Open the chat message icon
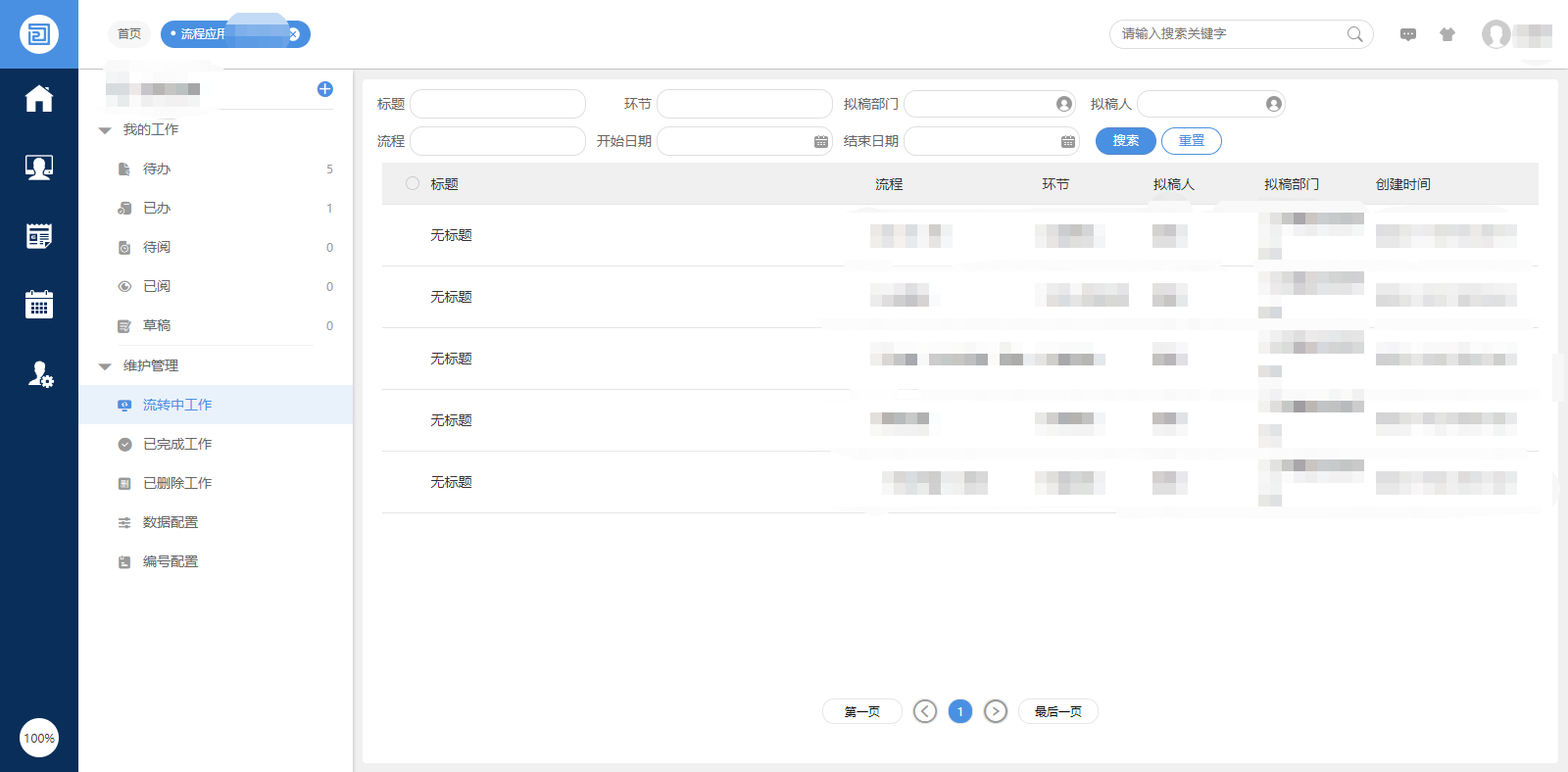The image size is (1568, 772). coord(1408,34)
